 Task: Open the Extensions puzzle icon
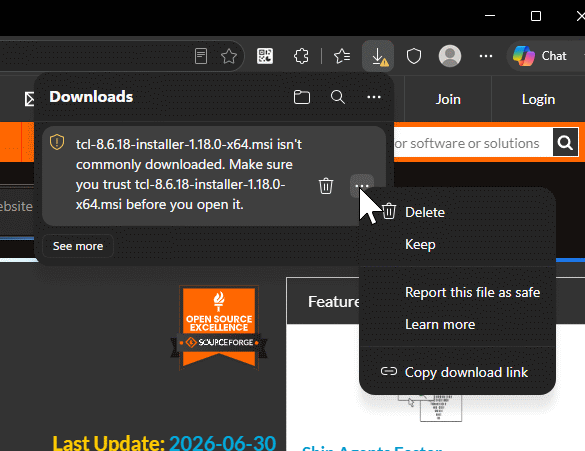tap(301, 56)
